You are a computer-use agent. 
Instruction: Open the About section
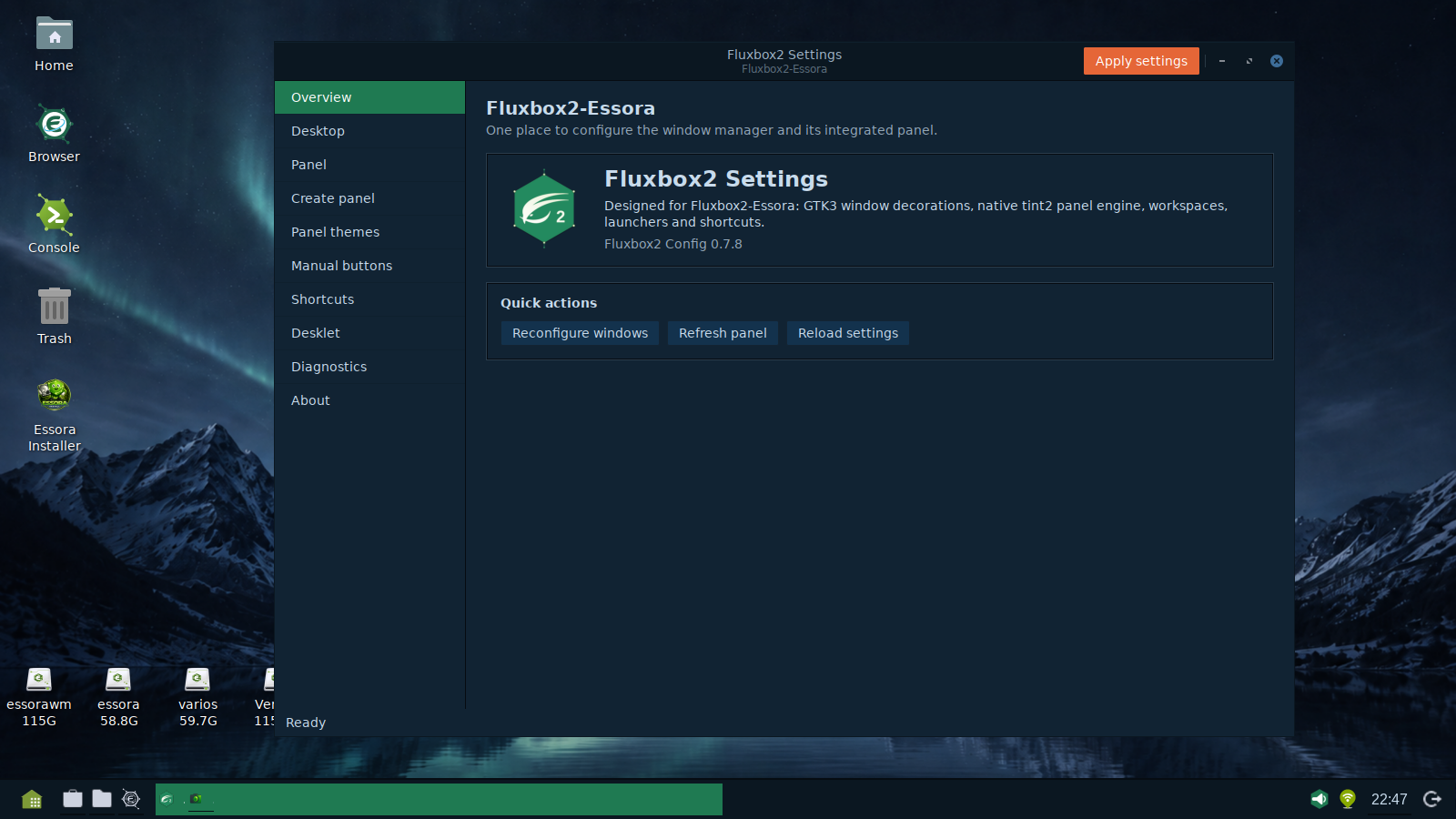tap(369, 400)
